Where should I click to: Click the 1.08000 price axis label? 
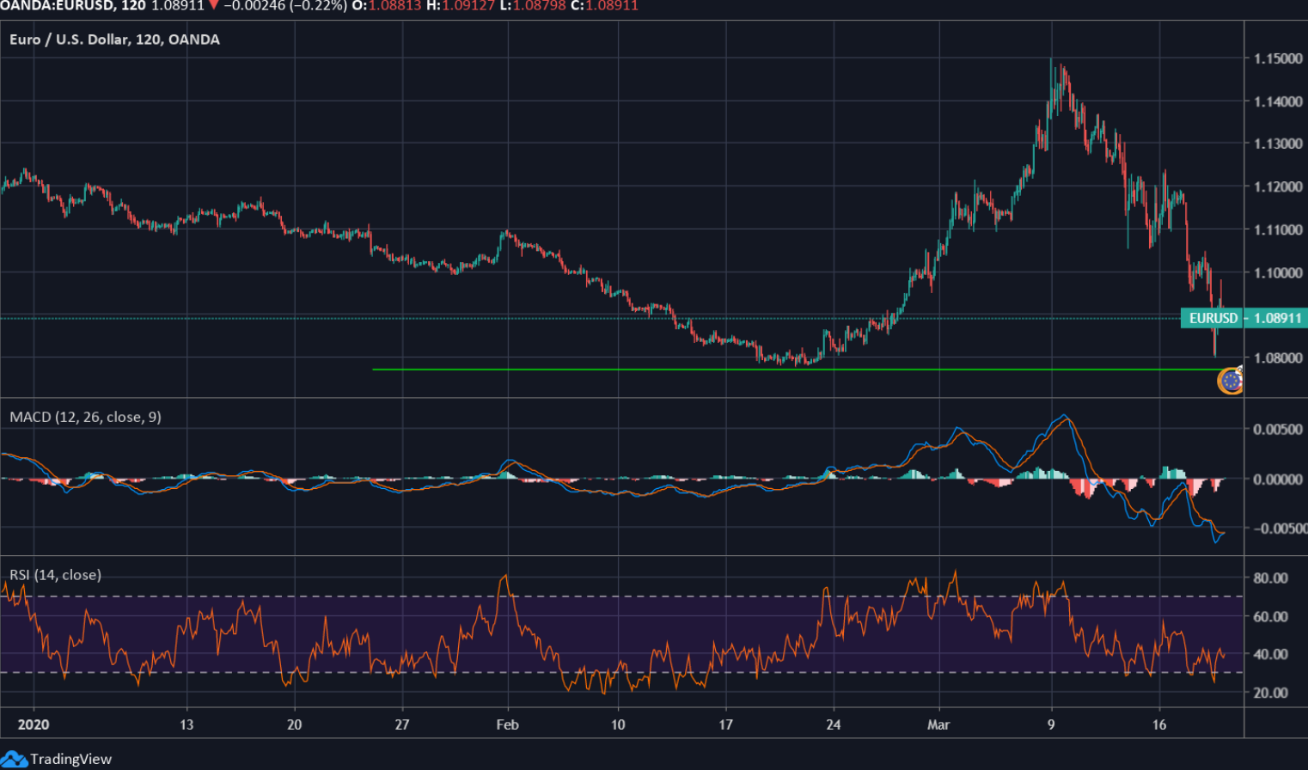[x=1277, y=358]
